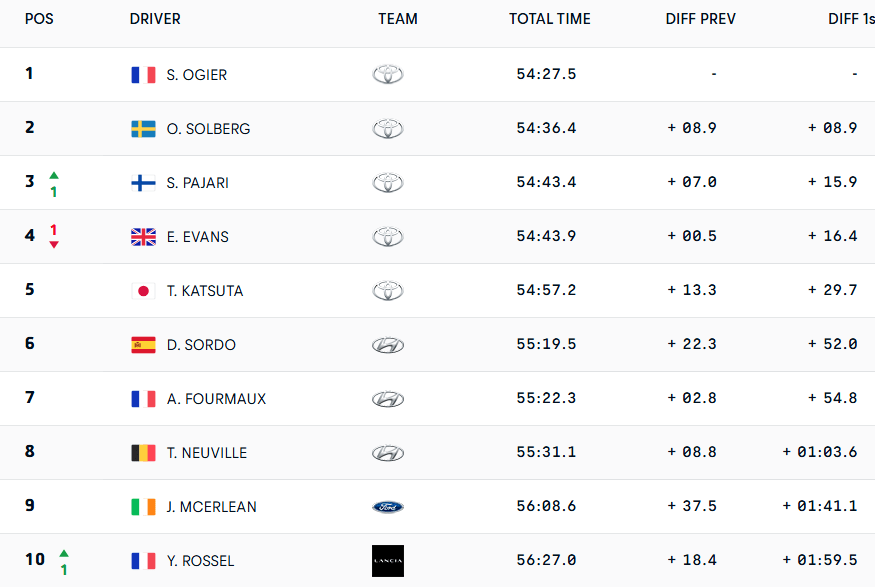Click the Irish flag next to J. McErlean
Screen dimensions: 875x587
point(143,507)
